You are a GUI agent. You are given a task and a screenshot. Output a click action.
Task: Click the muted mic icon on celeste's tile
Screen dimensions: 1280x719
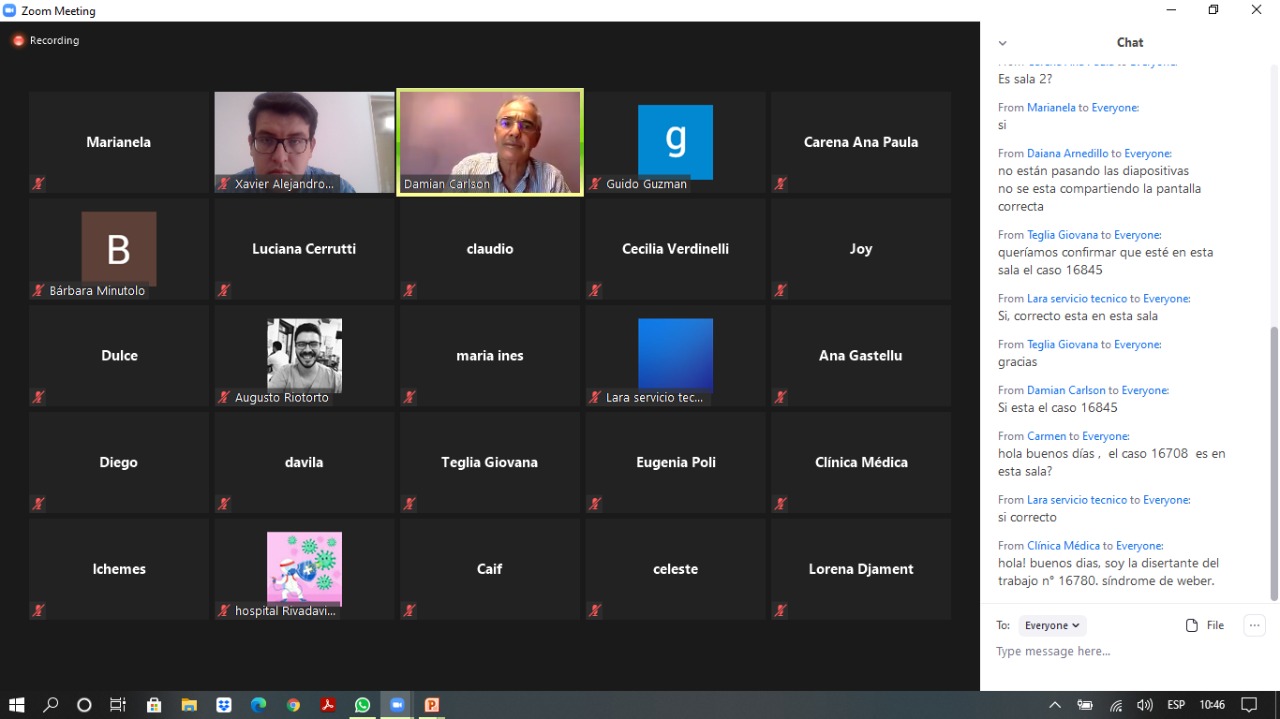(595, 611)
